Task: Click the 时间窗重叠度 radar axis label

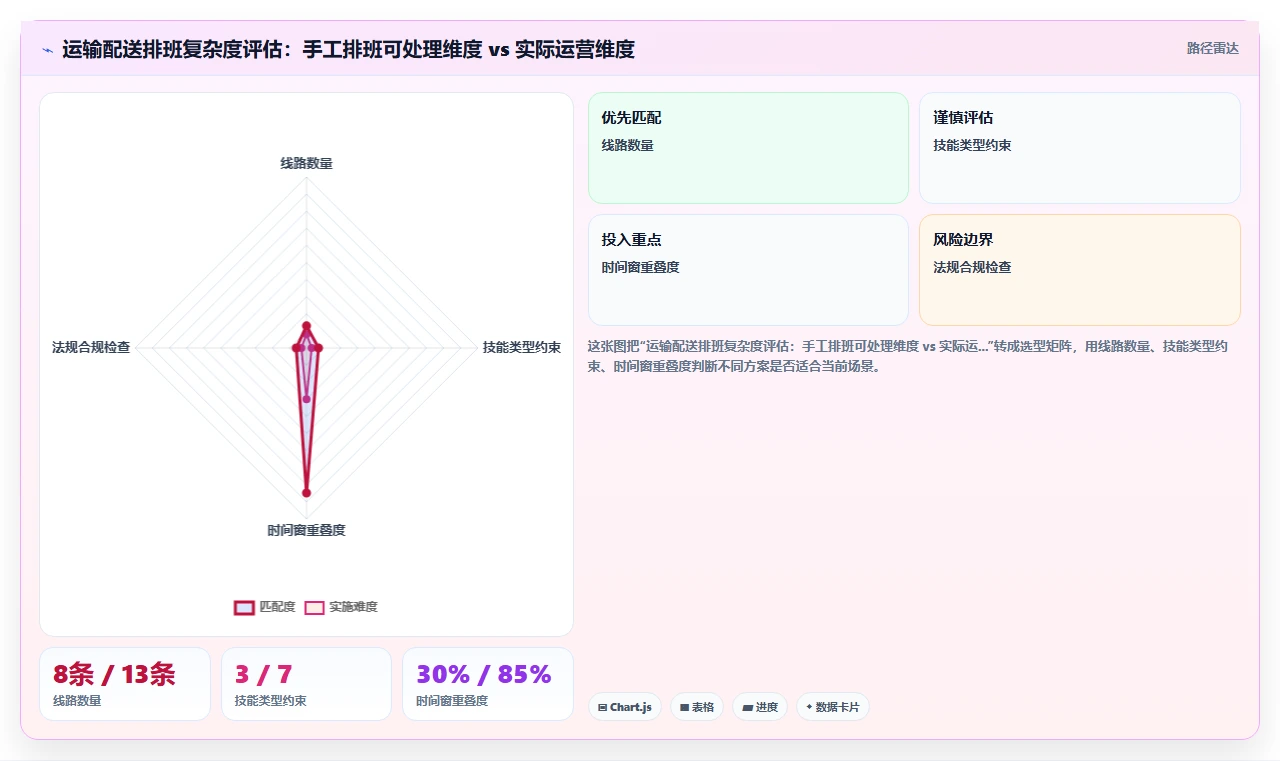Action: pos(306,530)
